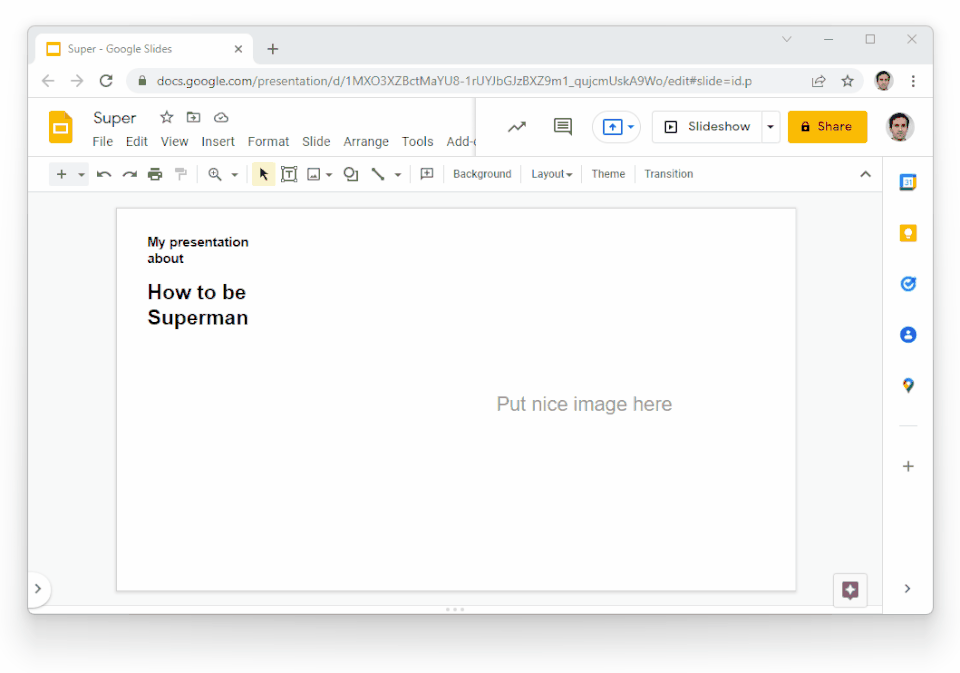This screenshot has height=673, width=960.
Task: Open the Format menu
Action: [x=268, y=141]
